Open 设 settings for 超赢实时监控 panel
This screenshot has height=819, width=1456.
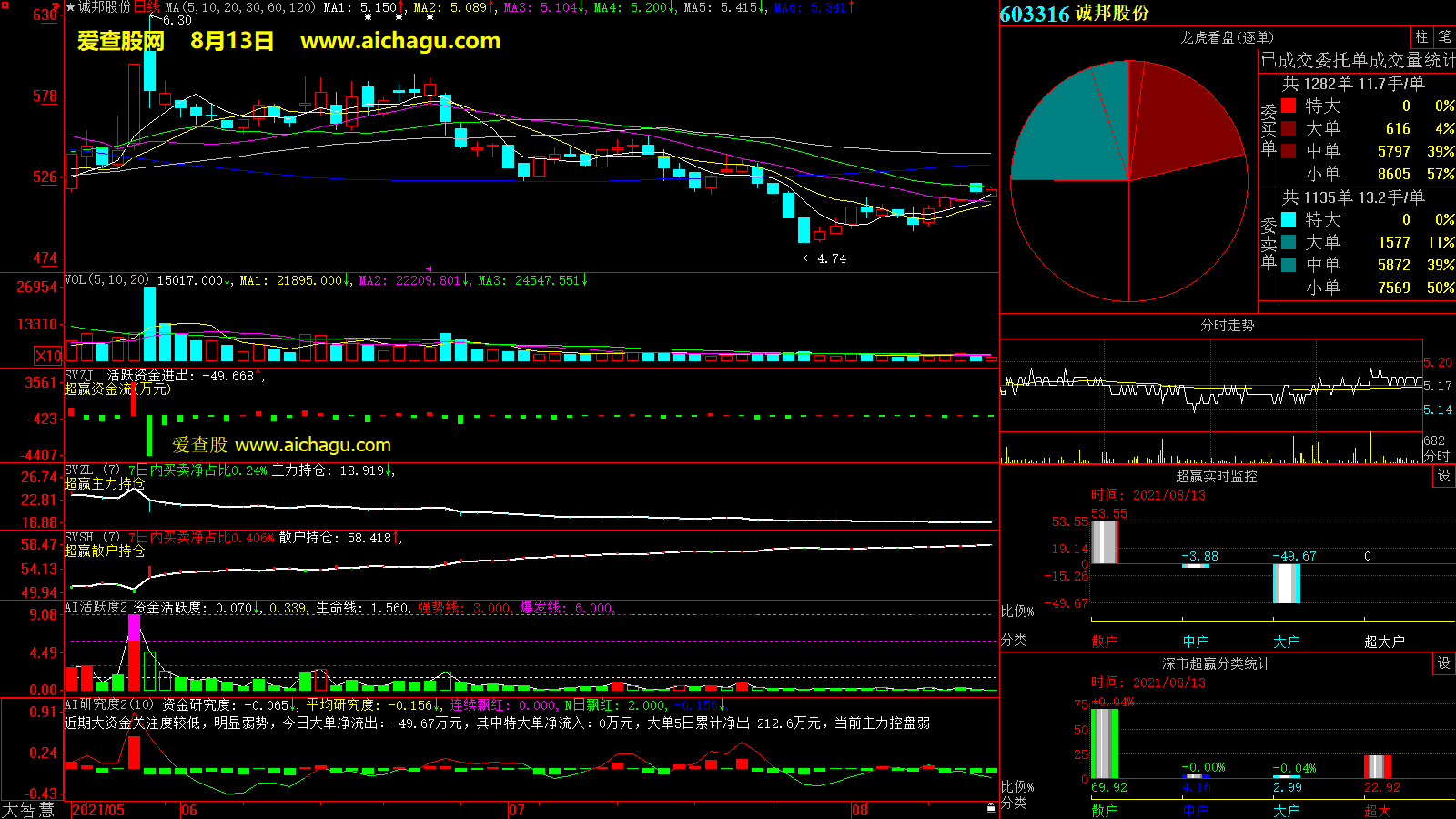[1444, 476]
